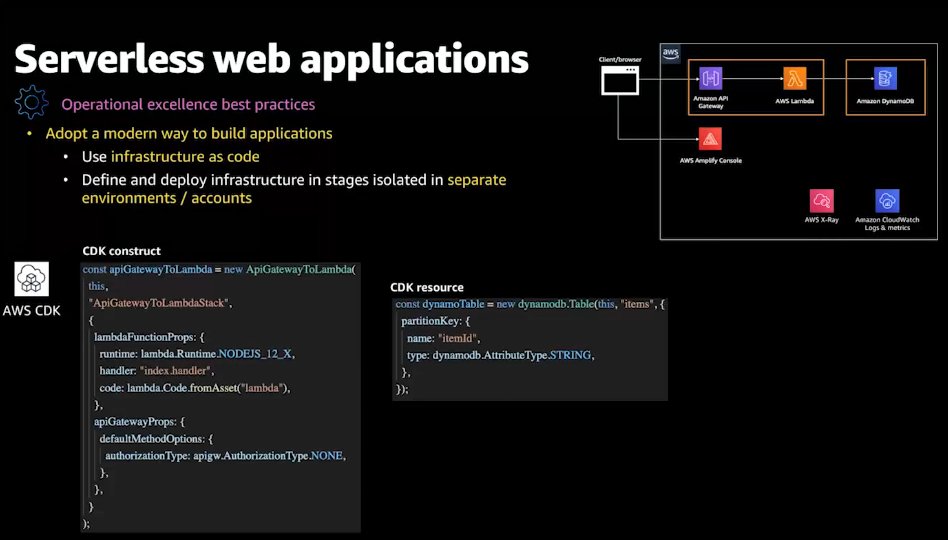
Task: Click the 'AWS Lambda' diagram label
Action: (x=794, y=101)
